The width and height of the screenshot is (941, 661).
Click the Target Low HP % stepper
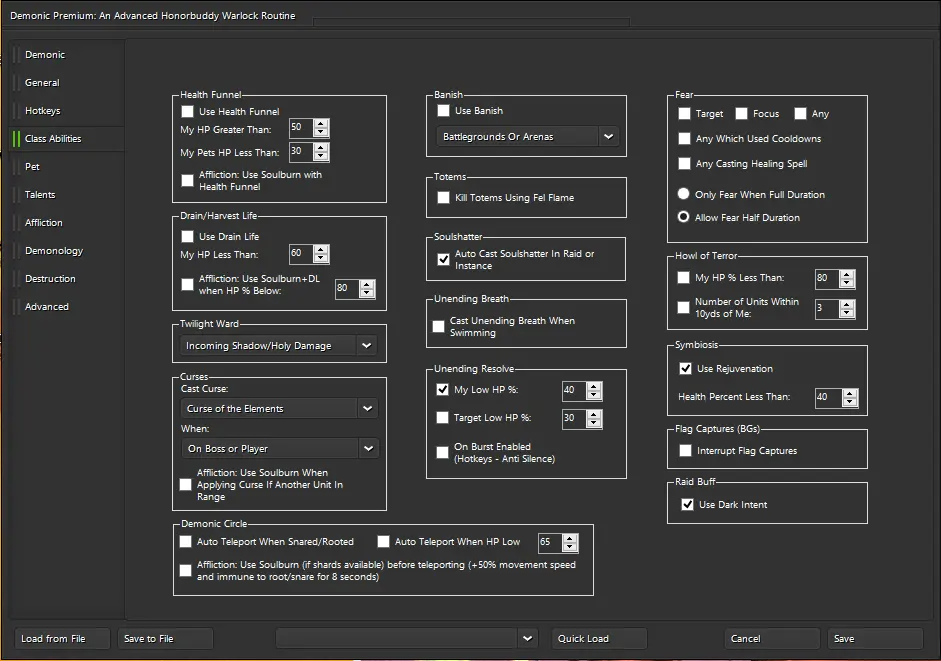594,418
